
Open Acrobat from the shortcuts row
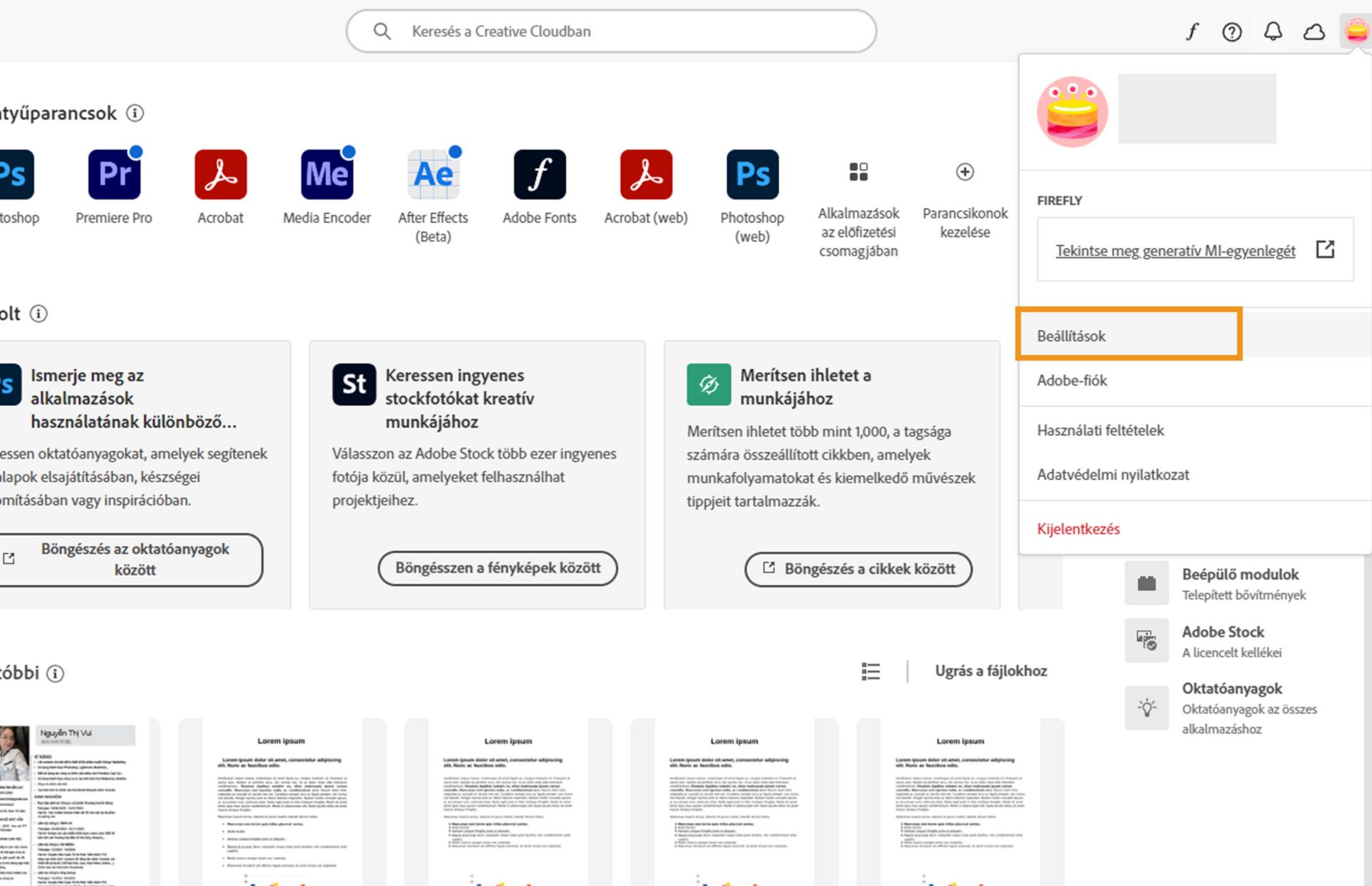220,174
